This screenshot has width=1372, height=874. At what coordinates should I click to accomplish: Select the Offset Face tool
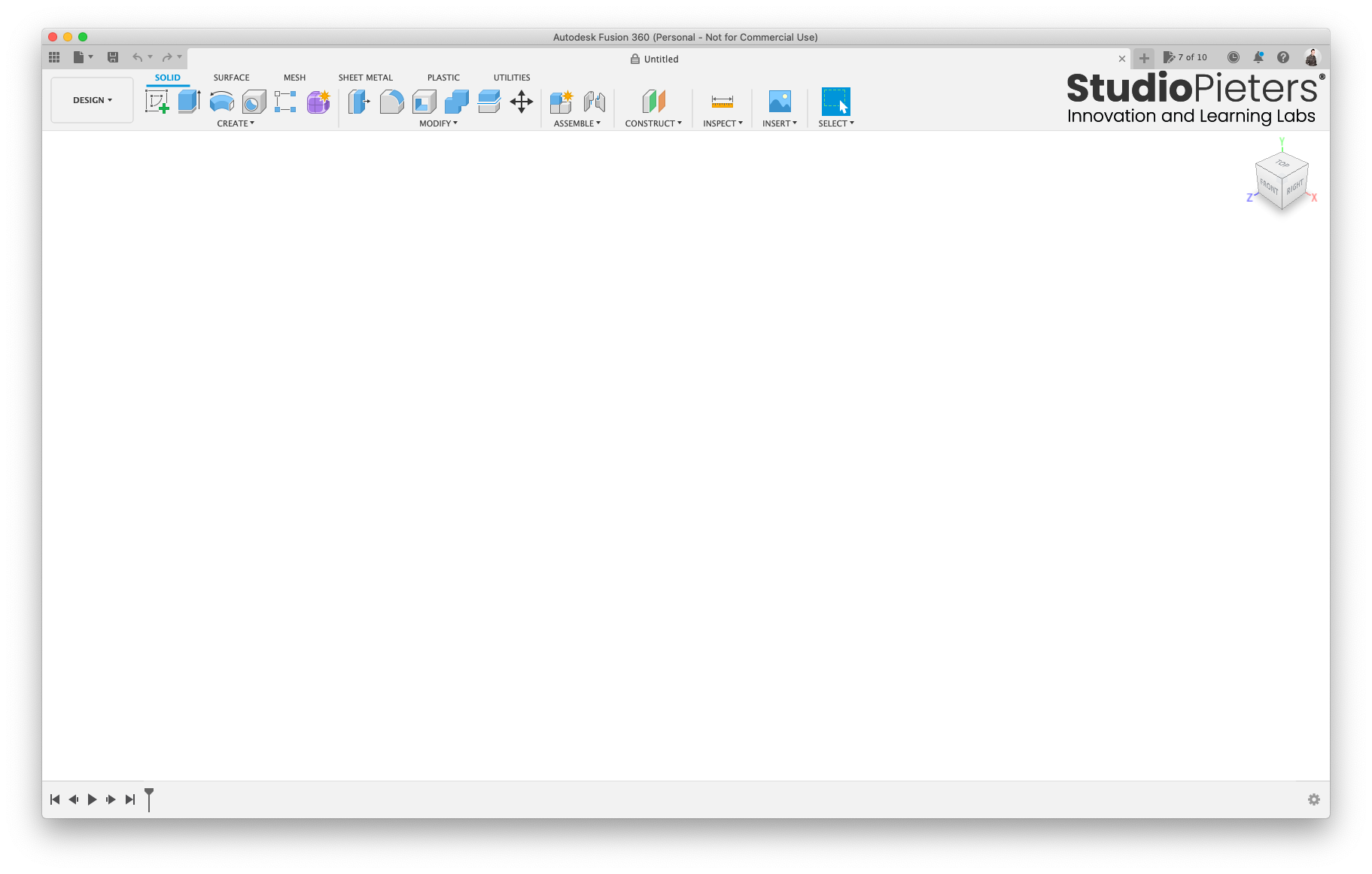[x=488, y=102]
